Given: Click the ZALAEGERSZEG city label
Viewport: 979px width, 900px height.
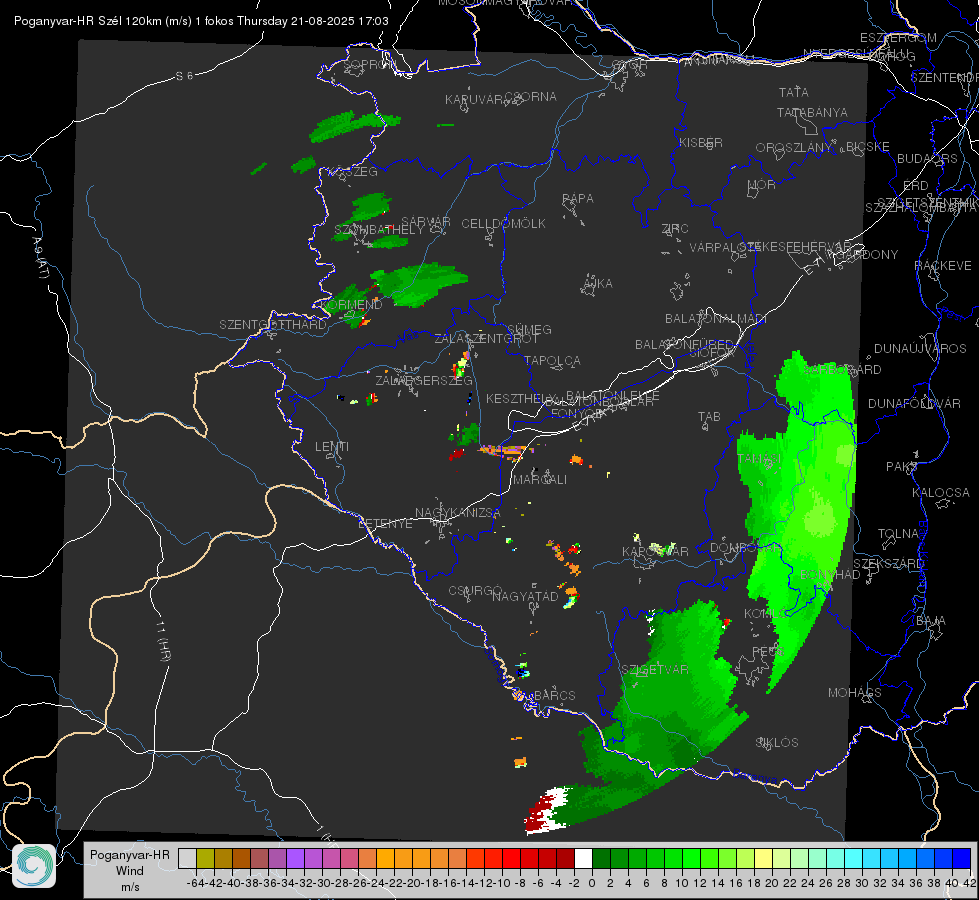Looking at the screenshot, I should [x=423, y=380].
